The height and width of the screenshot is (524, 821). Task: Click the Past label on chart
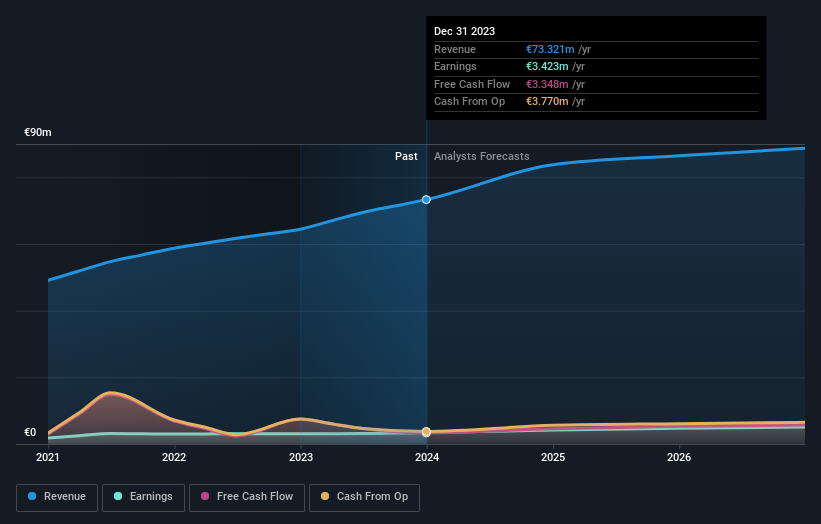click(406, 156)
